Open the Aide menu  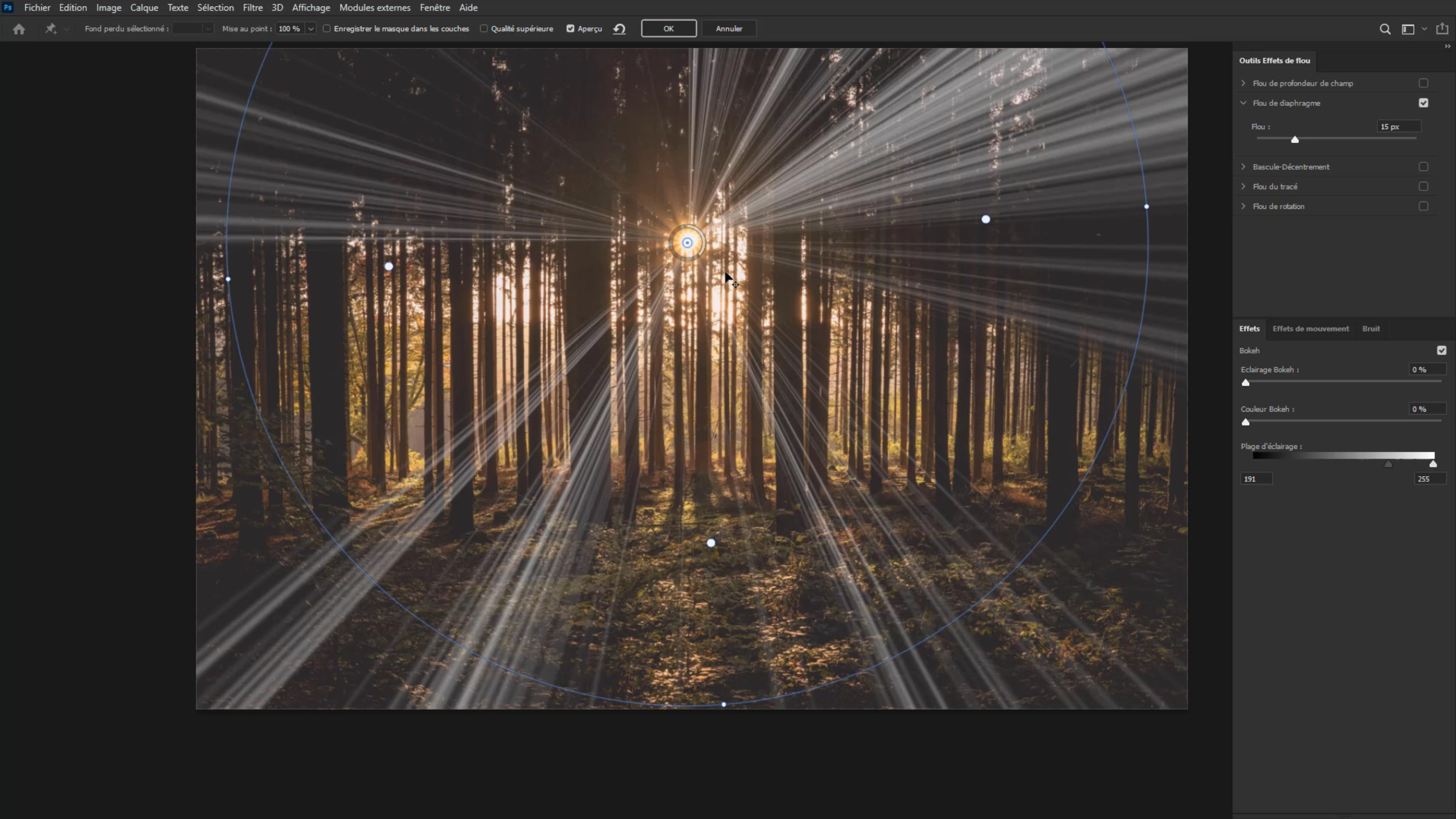468,7
